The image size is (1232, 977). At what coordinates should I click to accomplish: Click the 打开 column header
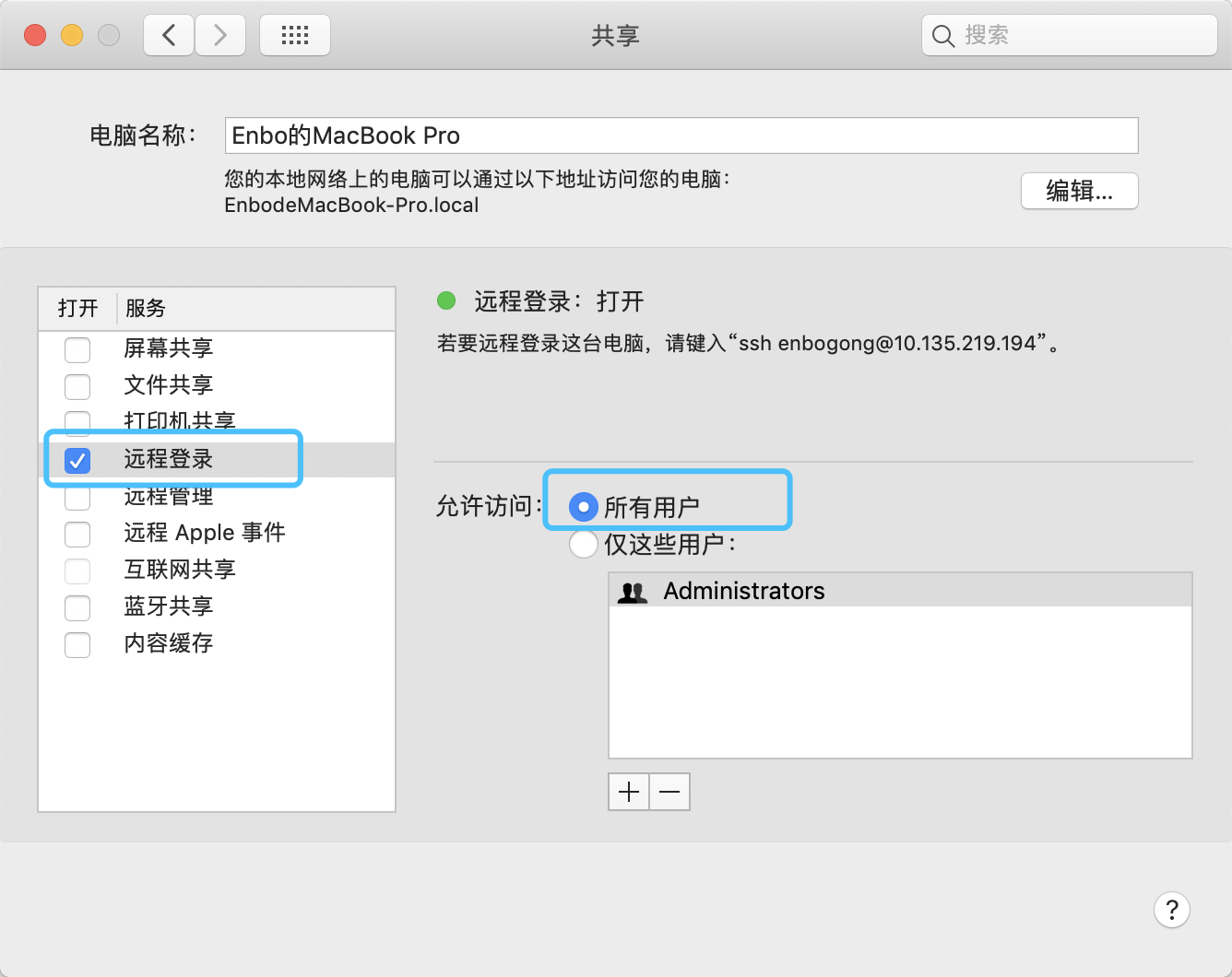click(77, 308)
